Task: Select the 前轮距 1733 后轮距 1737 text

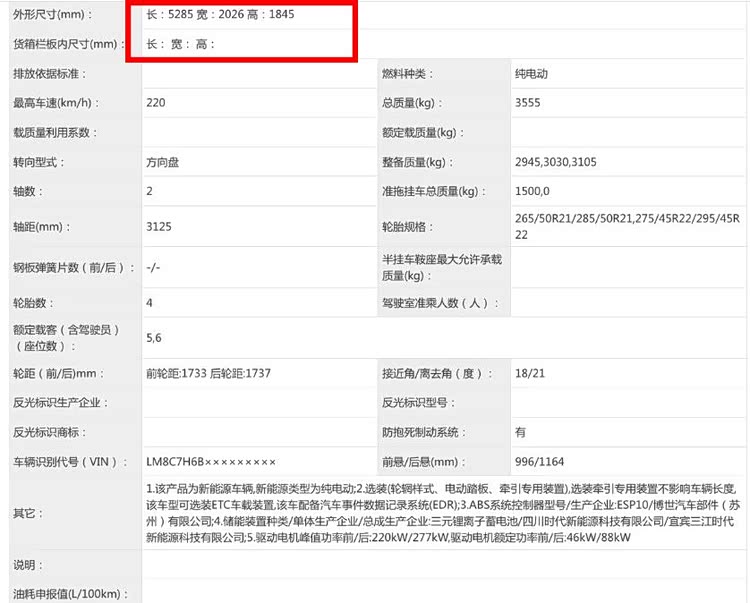Action: [208, 373]
